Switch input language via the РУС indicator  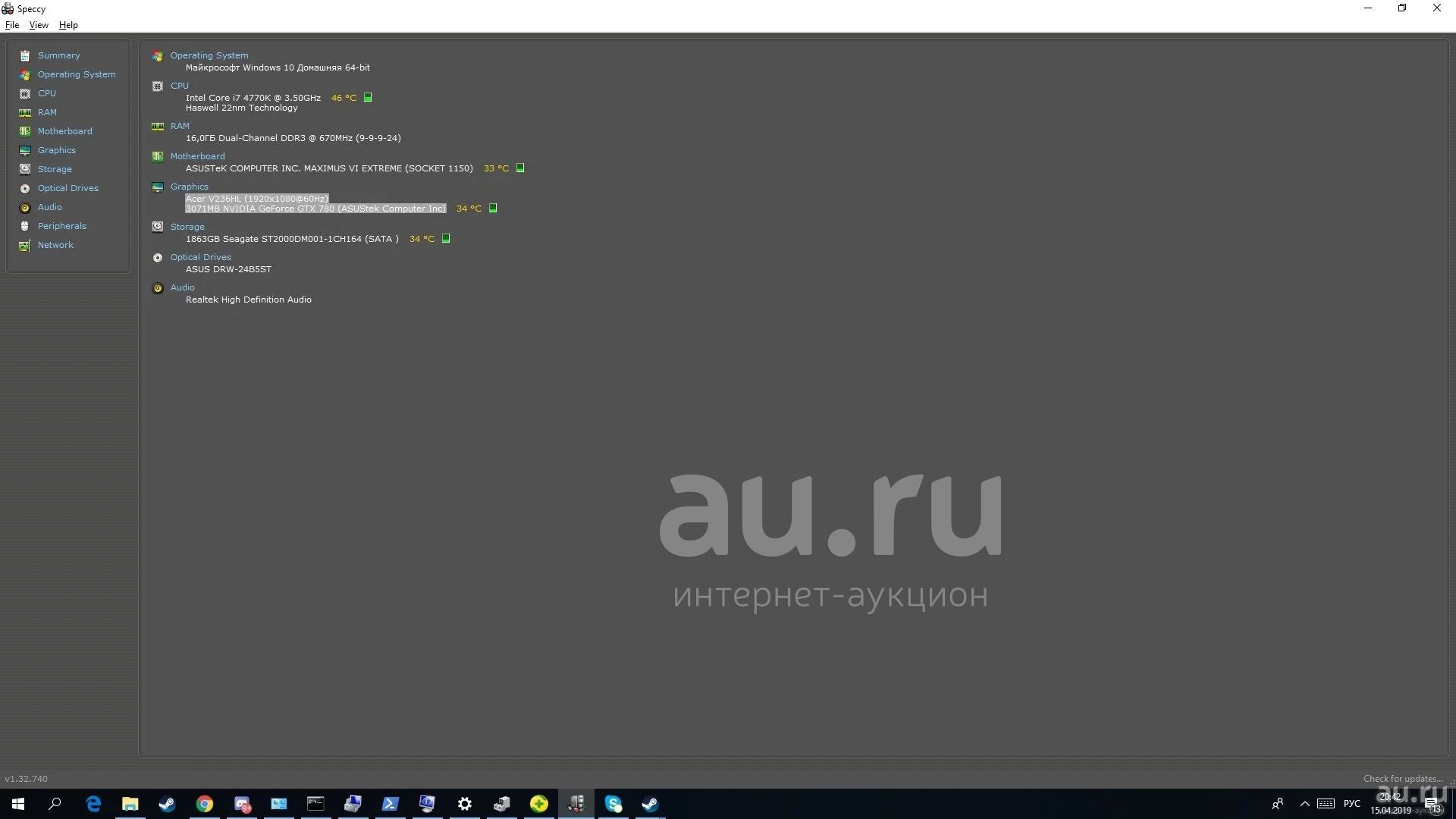tap(1351, 804)
